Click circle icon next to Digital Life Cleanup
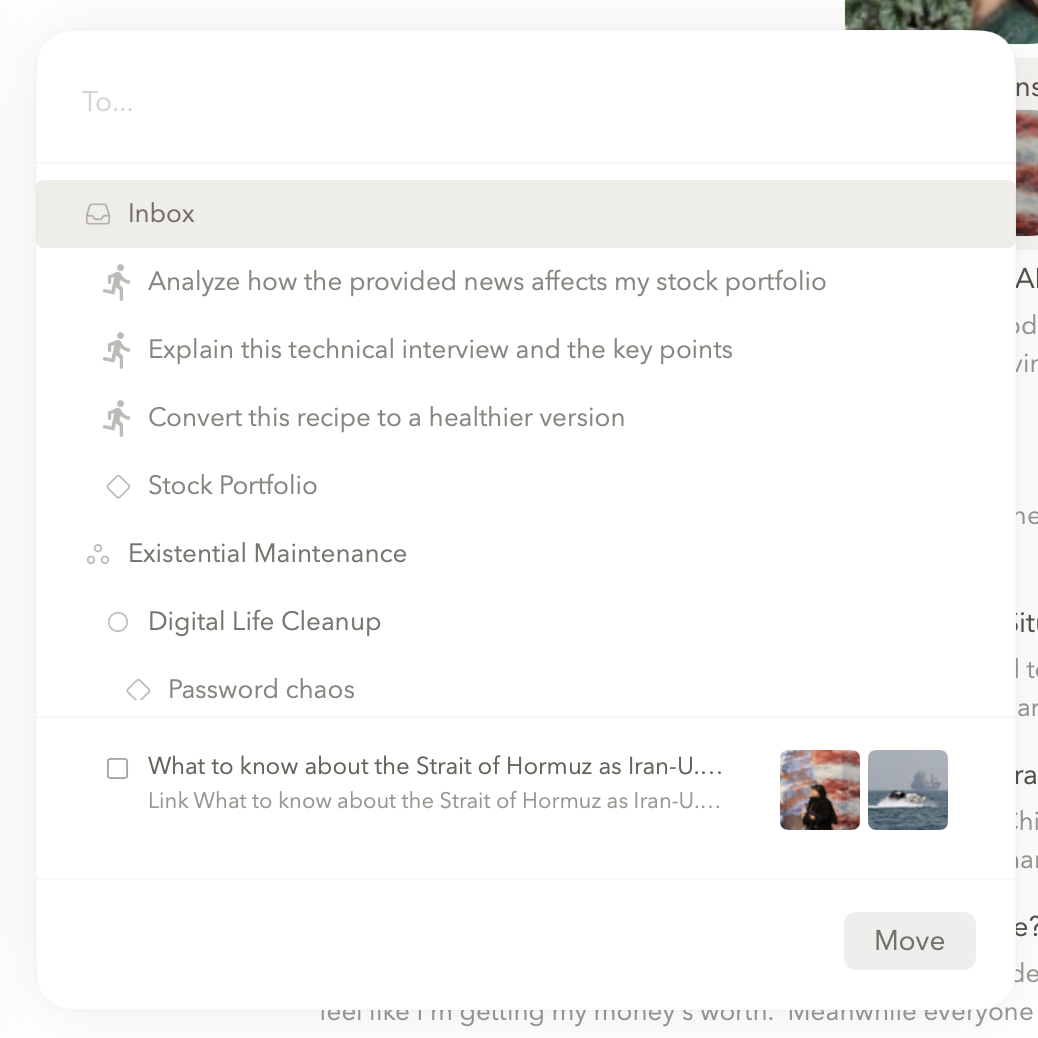 [118, 622]
